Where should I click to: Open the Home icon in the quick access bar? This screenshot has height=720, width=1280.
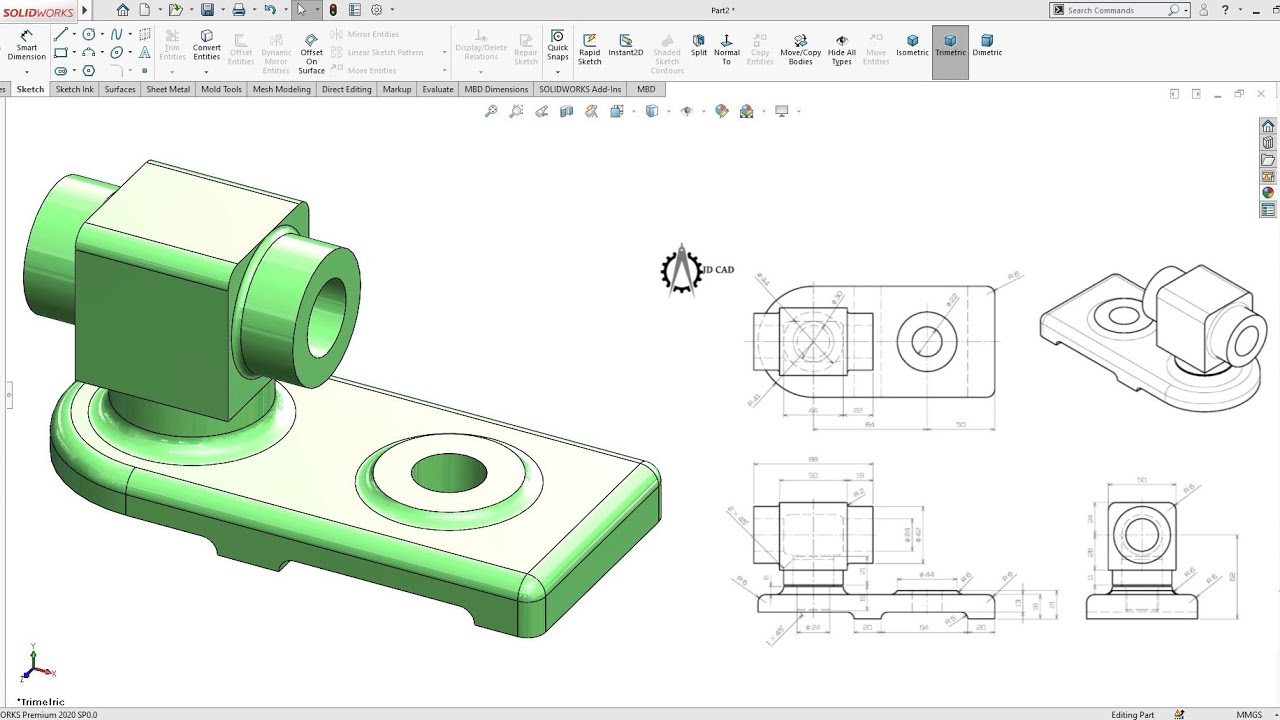[123, 10]
